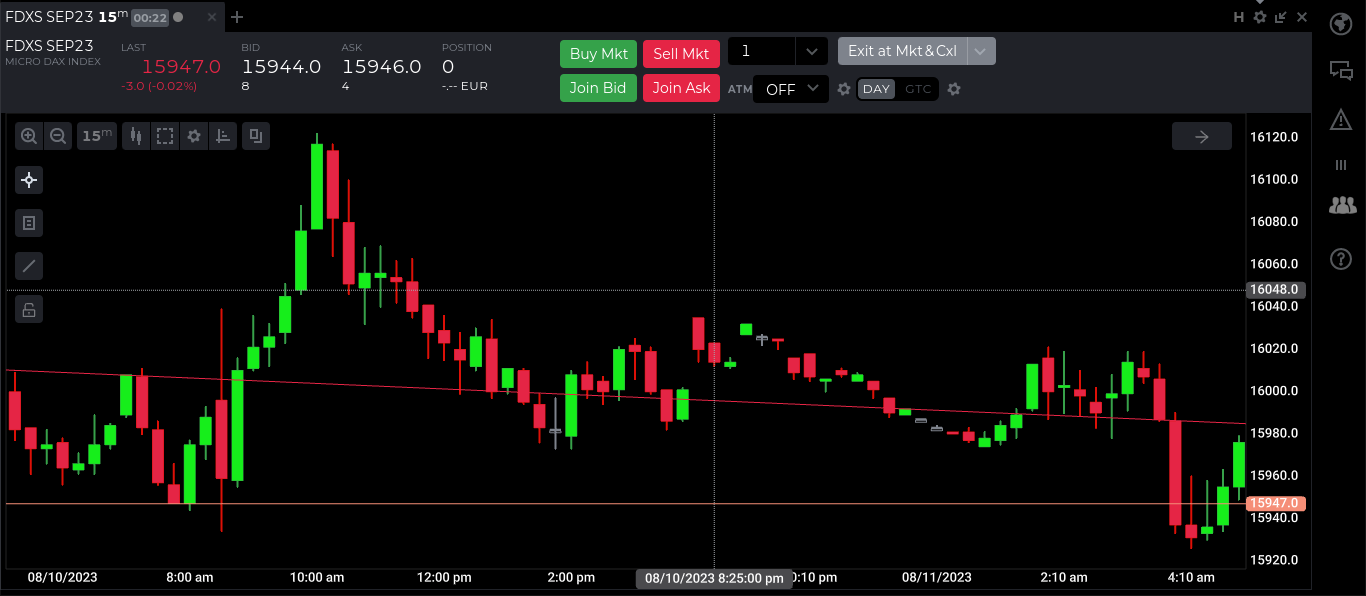Image resolution: width=1366 pixels, height=596 pixels.
Task: Click FDXS SEP23 symbol name in header
Action: (x=50, y=46)
